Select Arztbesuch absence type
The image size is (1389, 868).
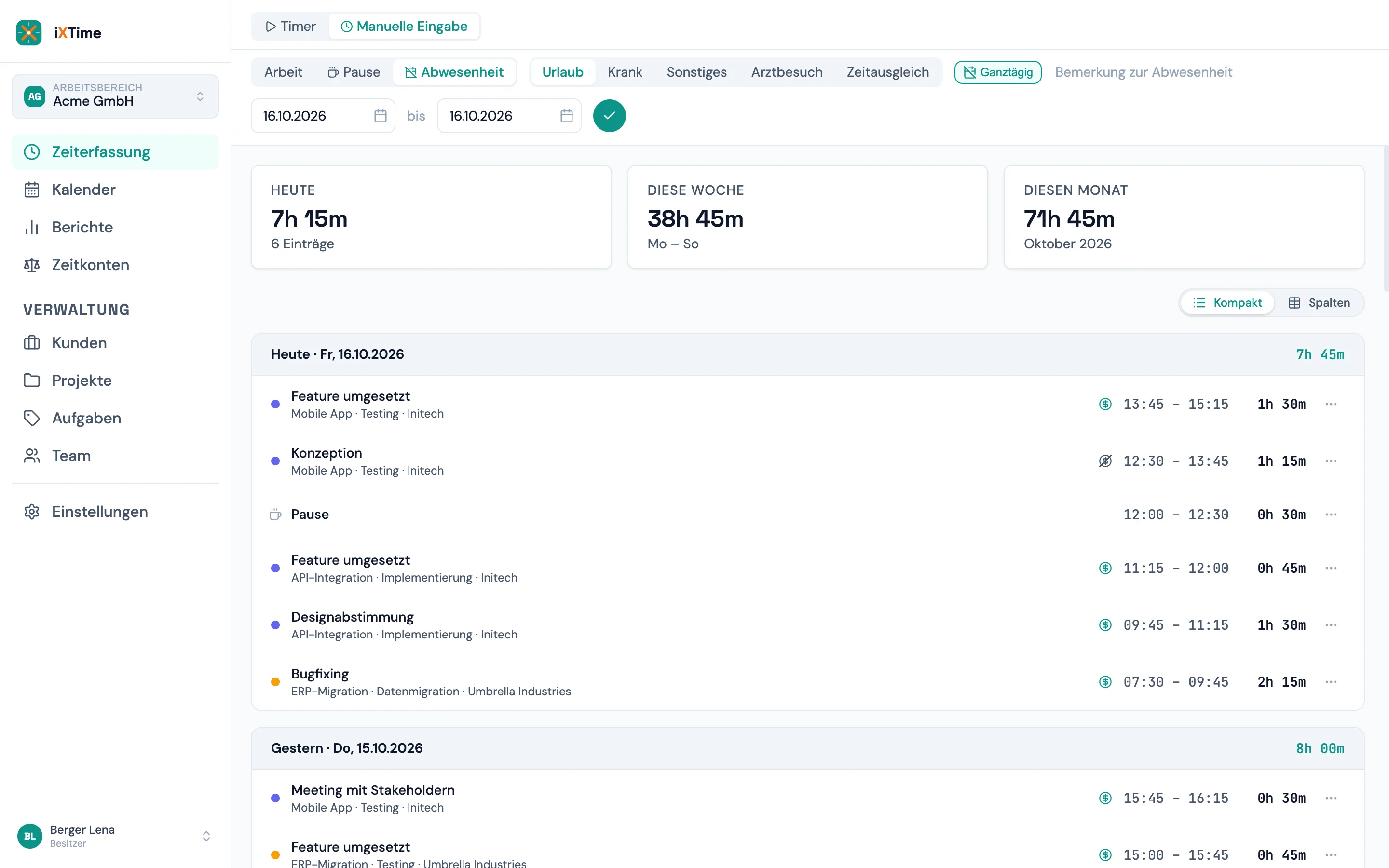pyautogui.click(x=786, y=72)
